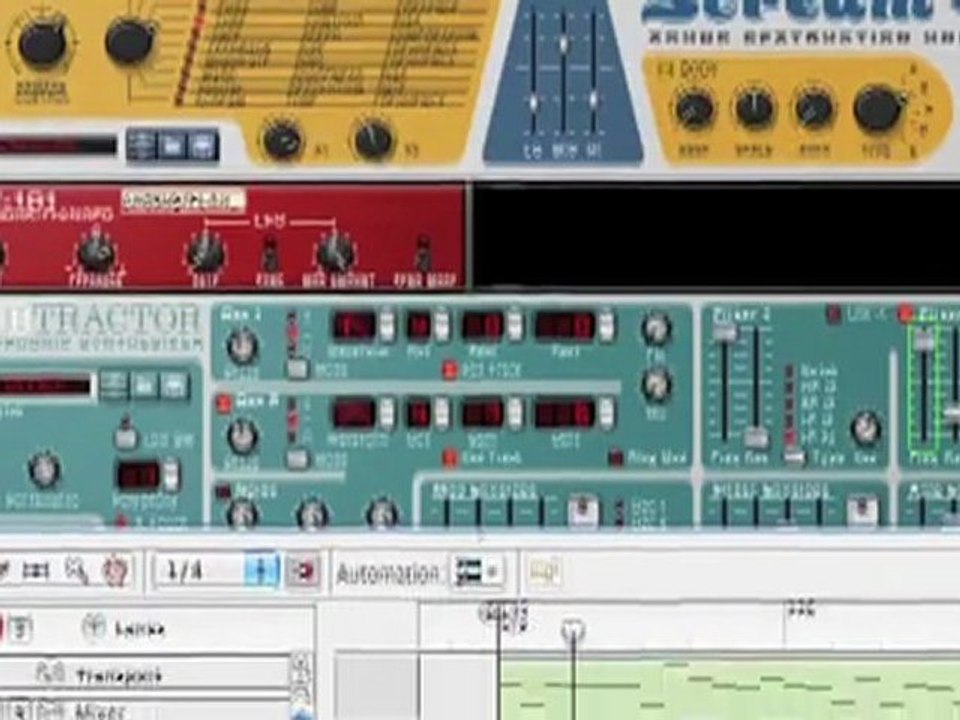Click the Scream 4 Body Reso knob
The image size is (960, 720).
pyautogui.click(x=695, y=111)
